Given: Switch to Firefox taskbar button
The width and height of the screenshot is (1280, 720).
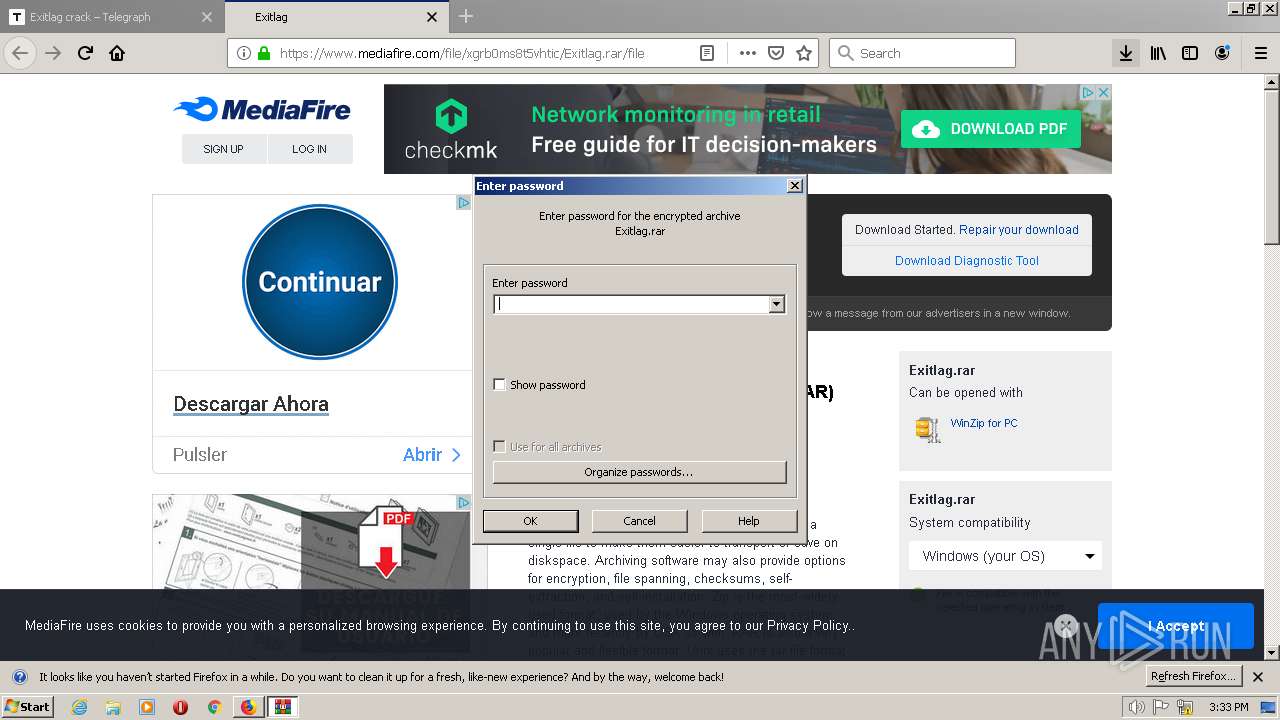Looking at the screenshot, I should point(248,707).
